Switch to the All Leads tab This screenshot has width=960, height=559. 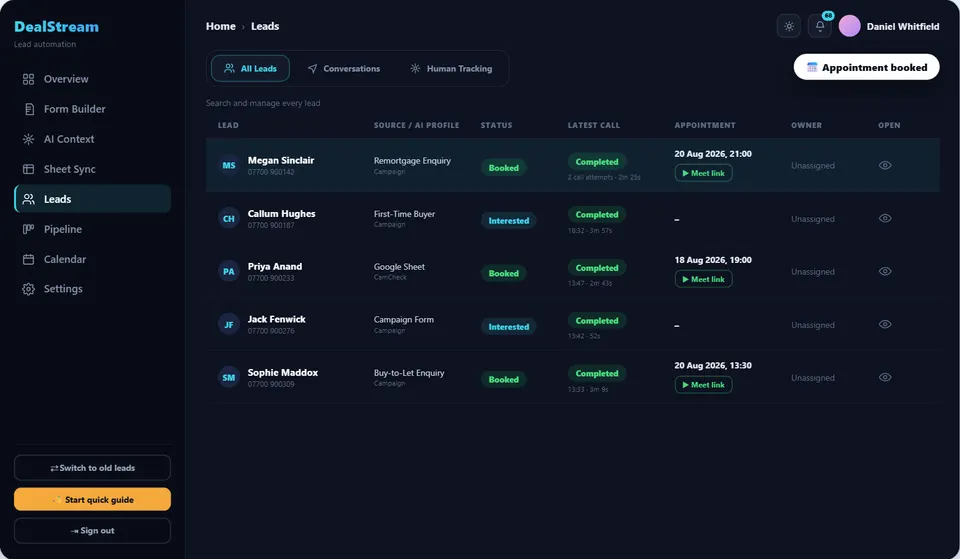(x=250, y=69)
